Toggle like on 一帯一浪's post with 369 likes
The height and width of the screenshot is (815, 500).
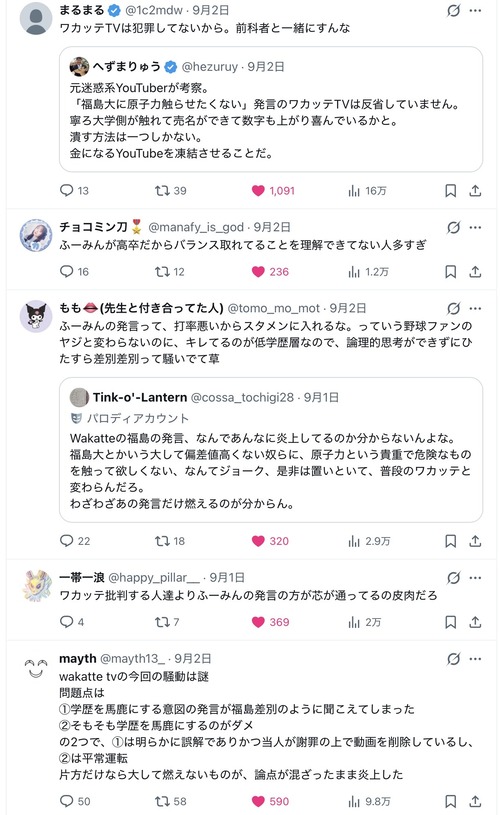(x=270, y=622)
